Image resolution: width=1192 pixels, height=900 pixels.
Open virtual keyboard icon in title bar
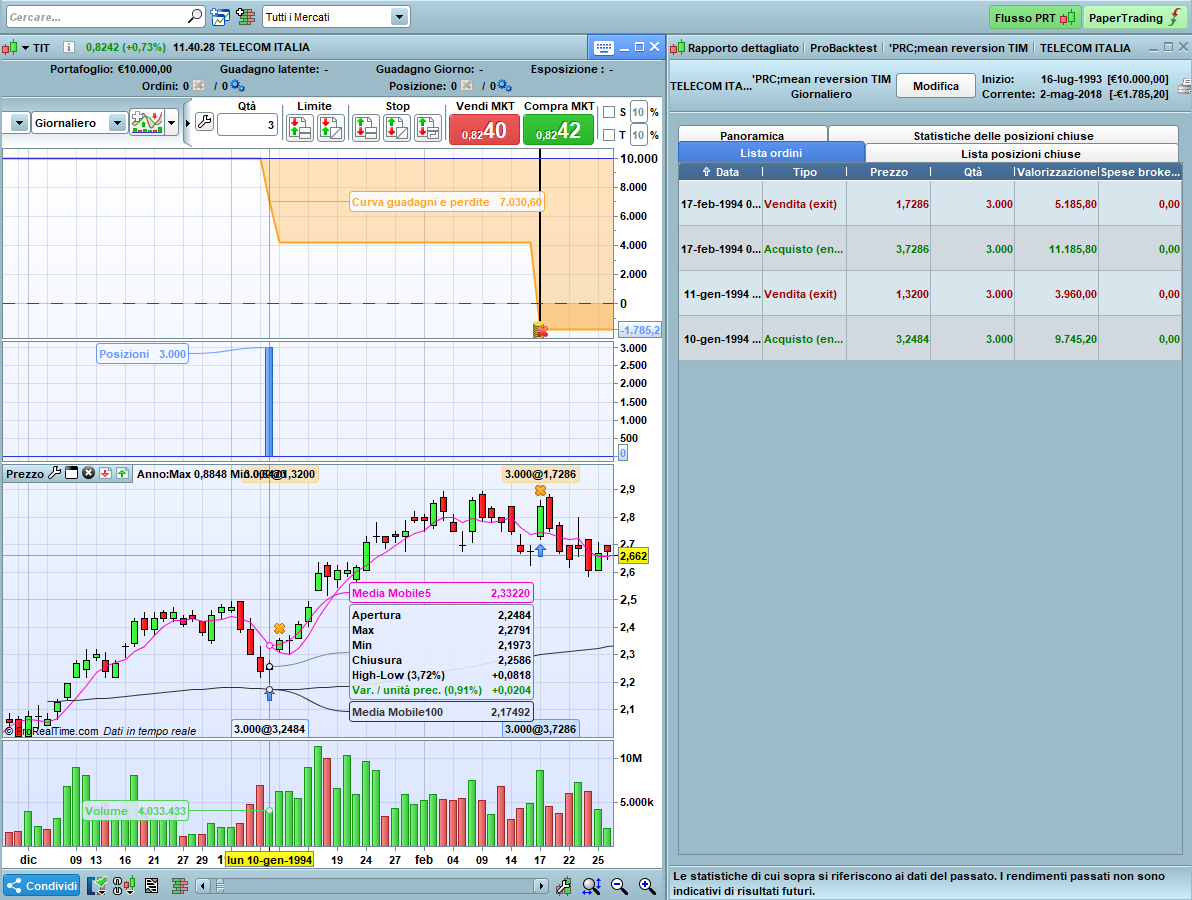pos(604,47)
